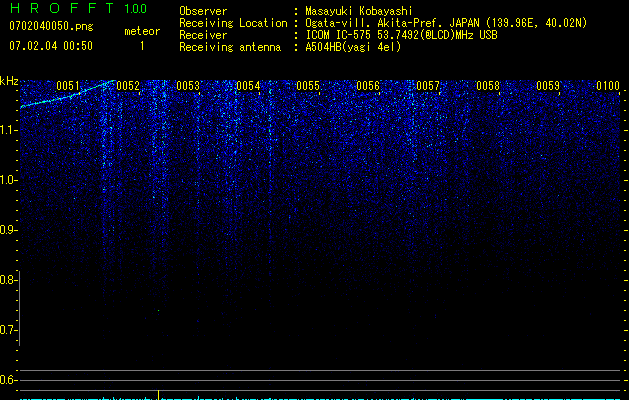The height and width of the screenshot is (400, 629).
Task: Click the 0.6 kHz axis tick label
Action: click(8, 380)
